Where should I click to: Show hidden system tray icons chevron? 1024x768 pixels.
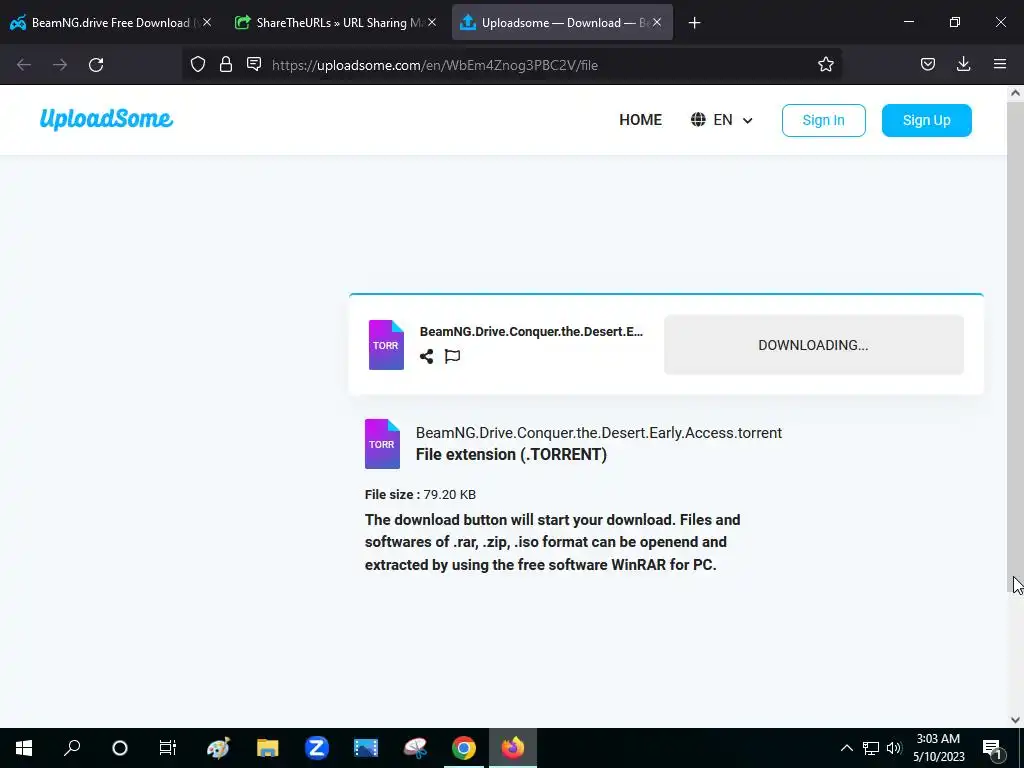click(x=846, y=748)
